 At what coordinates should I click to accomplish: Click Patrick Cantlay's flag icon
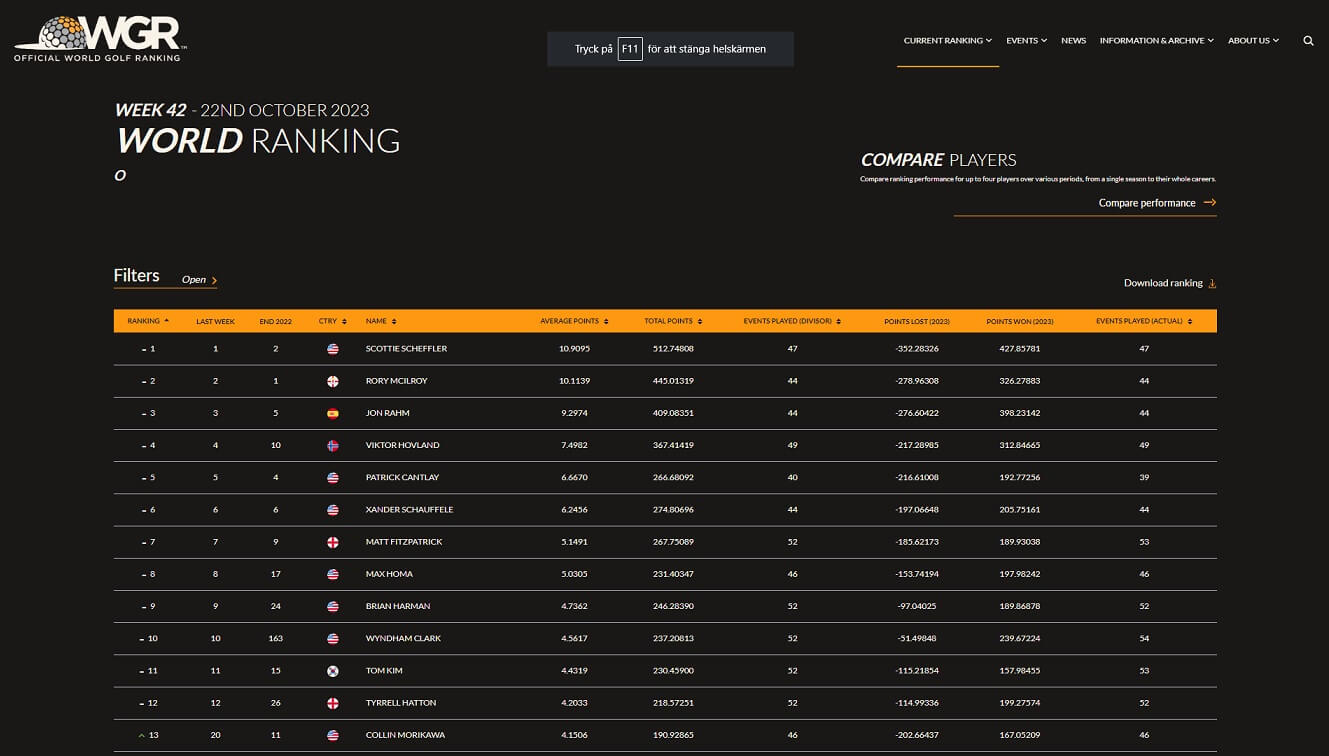click(x=333, y=477)
